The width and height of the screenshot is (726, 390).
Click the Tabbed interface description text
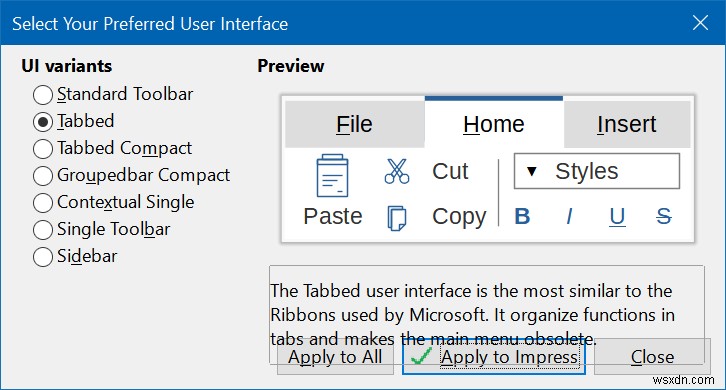coord(472,315)
